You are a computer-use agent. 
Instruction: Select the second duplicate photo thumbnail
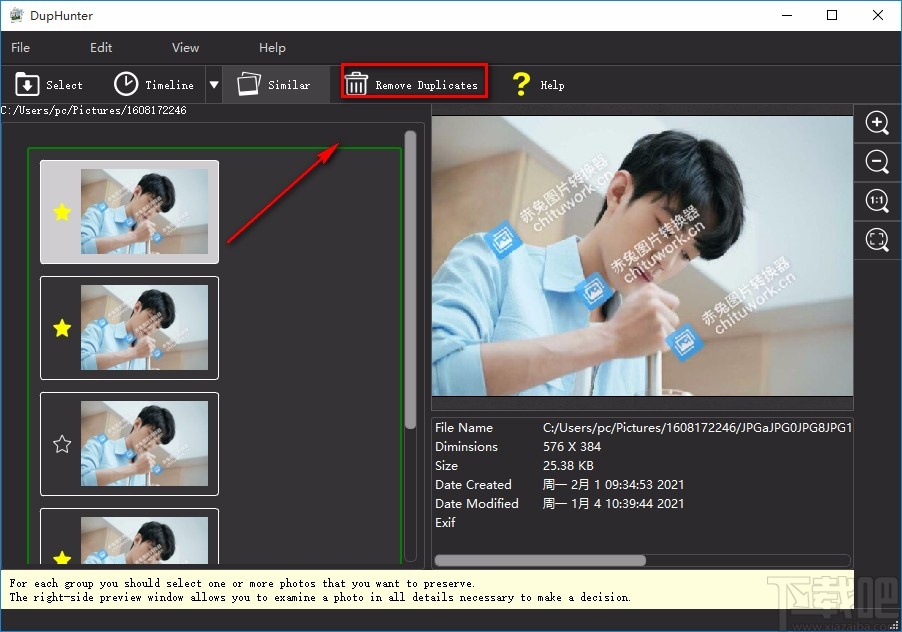(144, 328)
